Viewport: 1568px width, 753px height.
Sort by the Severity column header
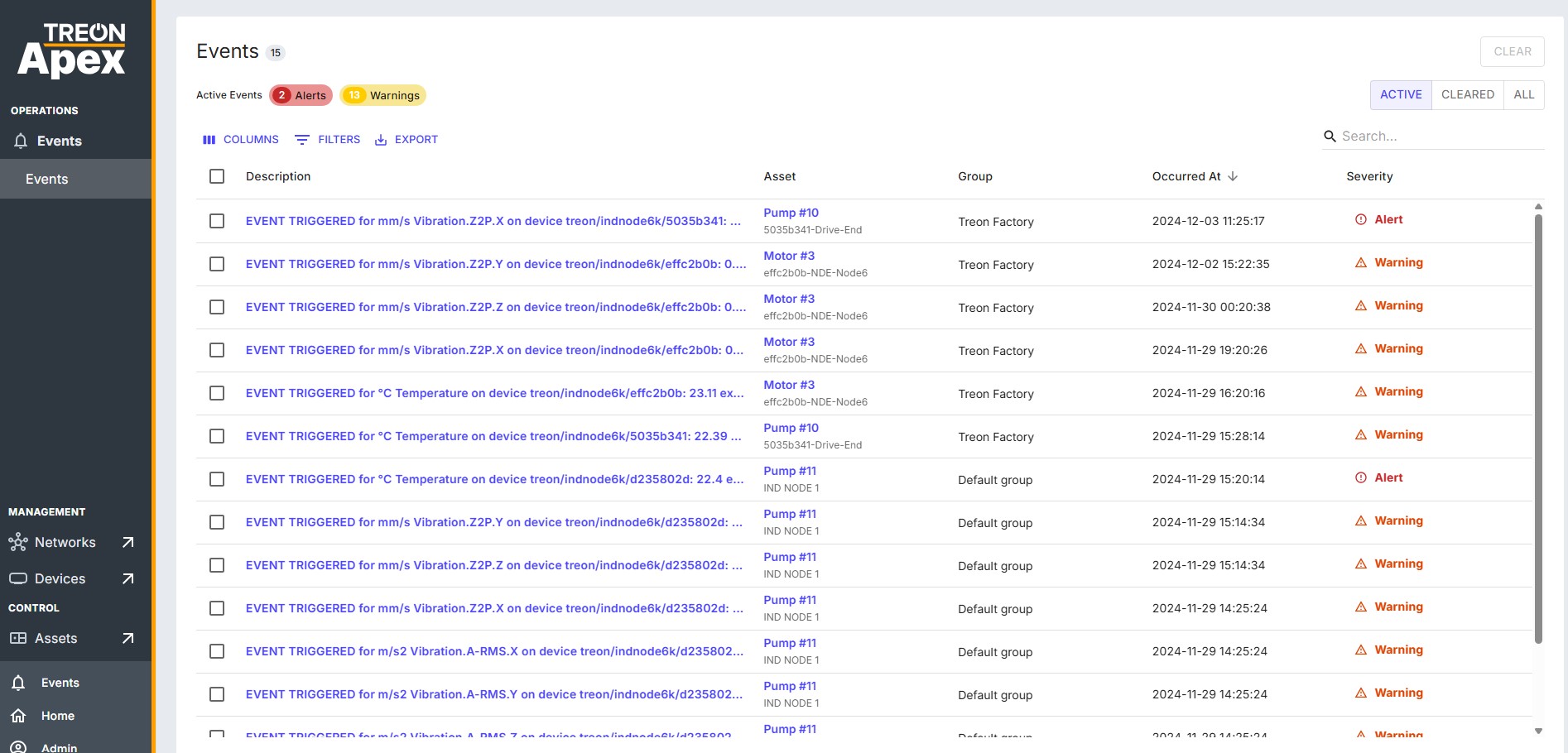pyautogui.click(x=1369, y=176)
